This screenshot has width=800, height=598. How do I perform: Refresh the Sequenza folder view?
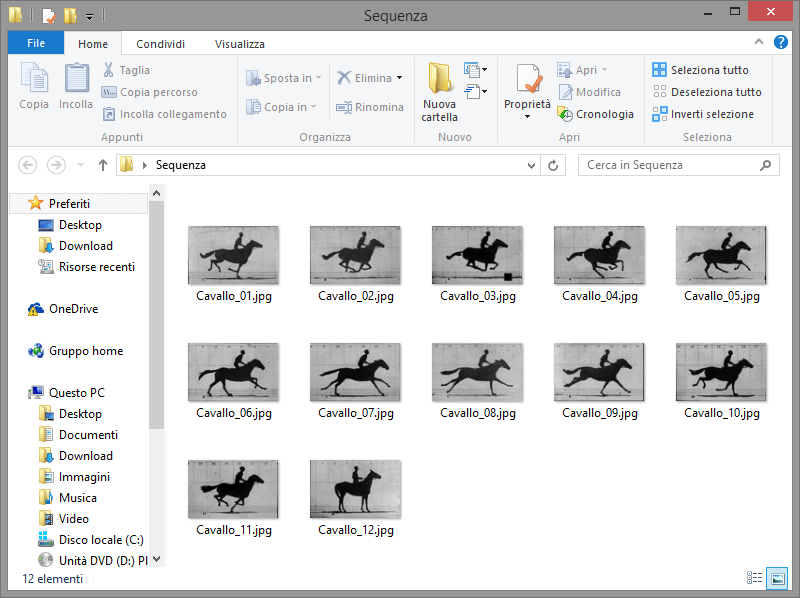coord(555,165)
